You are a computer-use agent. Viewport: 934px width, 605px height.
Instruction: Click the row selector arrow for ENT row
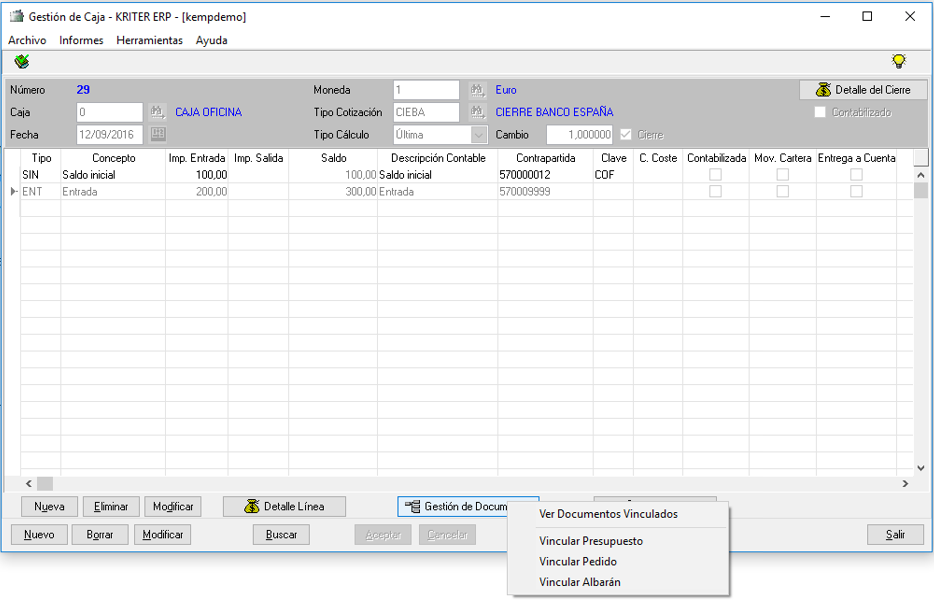pos(13,191)
